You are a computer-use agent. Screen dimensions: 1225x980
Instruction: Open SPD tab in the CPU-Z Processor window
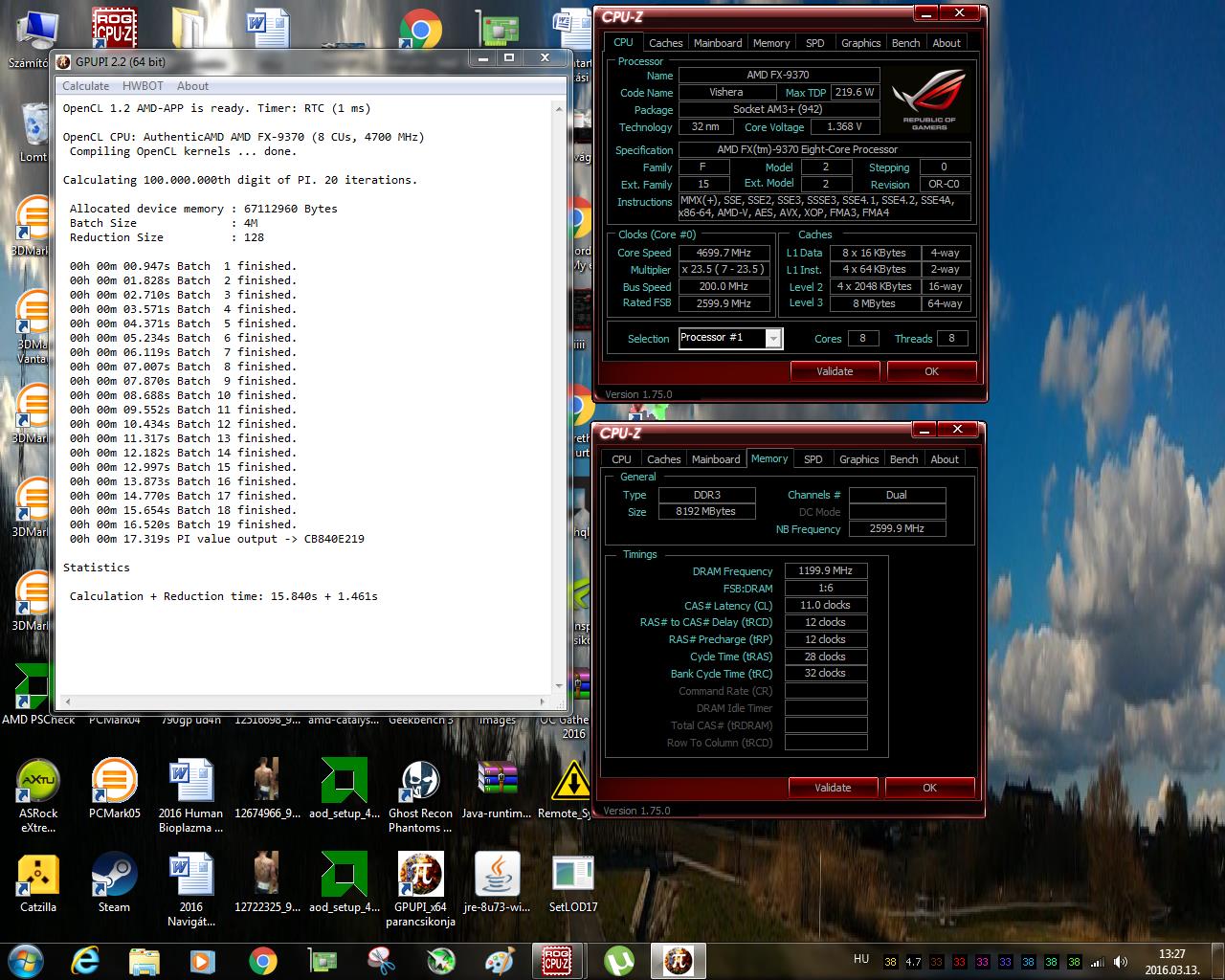click(814, 43)
